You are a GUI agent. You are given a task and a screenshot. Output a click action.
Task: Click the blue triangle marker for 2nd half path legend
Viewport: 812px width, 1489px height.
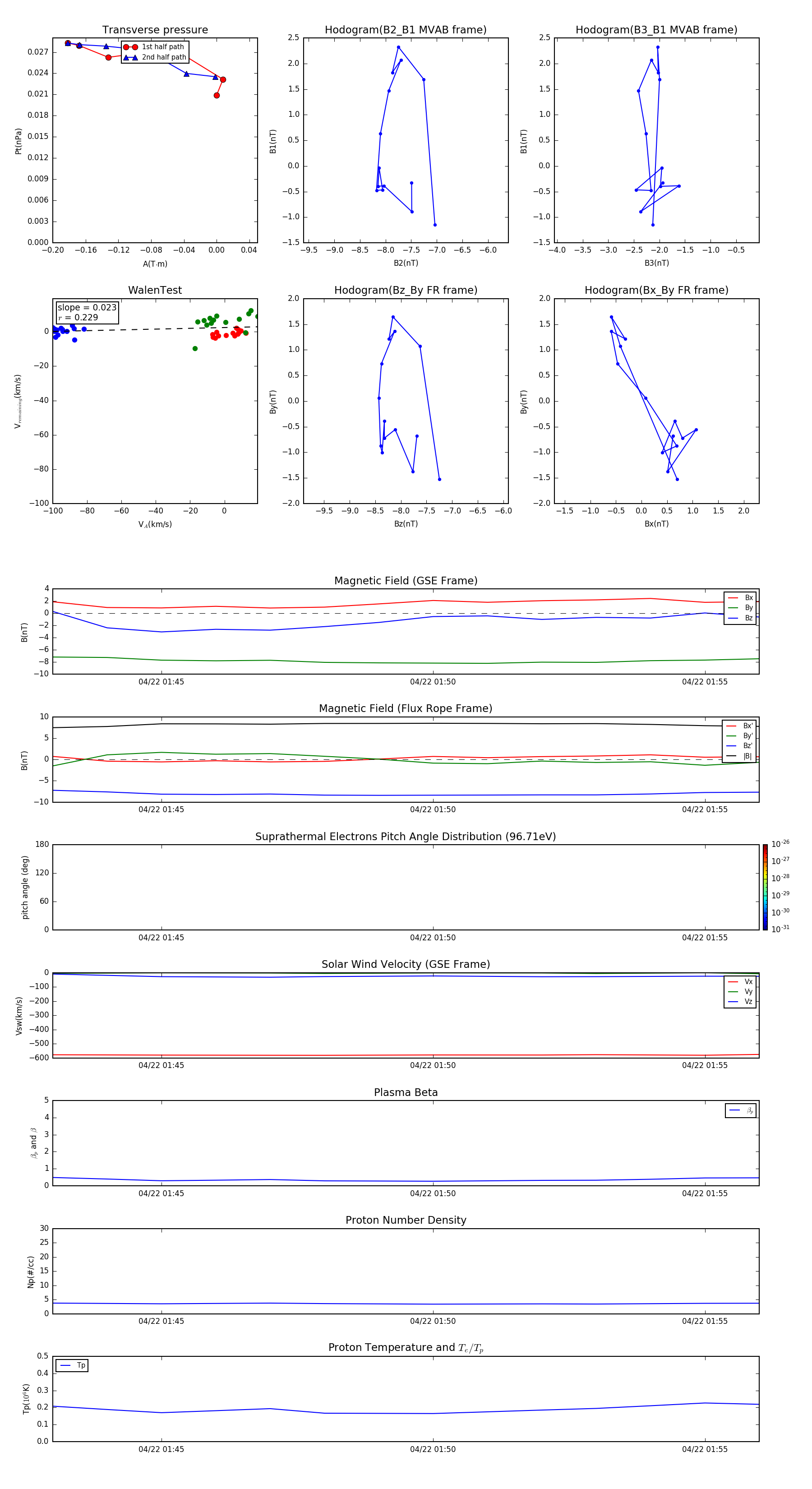click(x=130, y=57)
